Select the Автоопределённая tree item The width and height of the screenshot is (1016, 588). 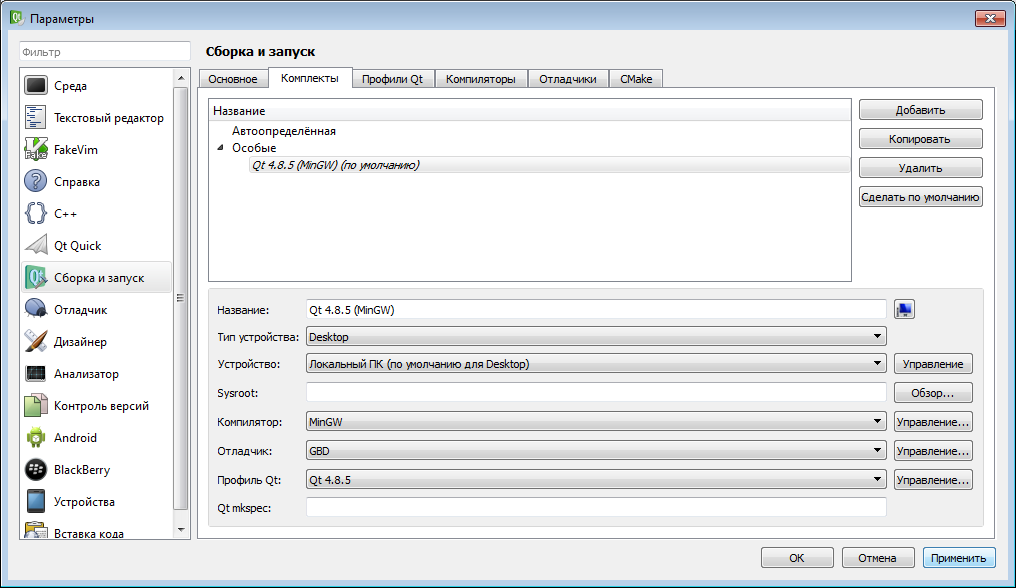284,131
